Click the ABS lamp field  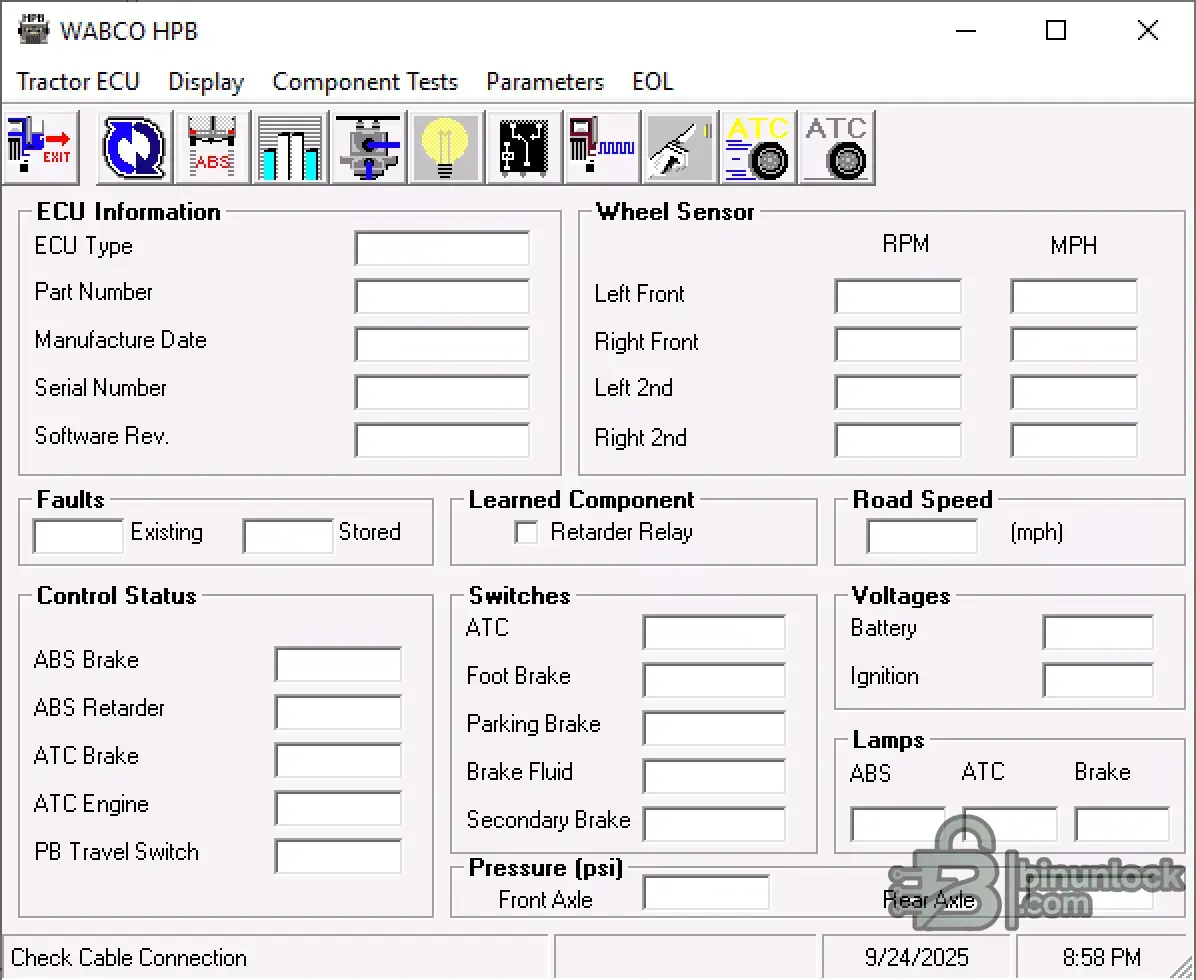(898, 824)
